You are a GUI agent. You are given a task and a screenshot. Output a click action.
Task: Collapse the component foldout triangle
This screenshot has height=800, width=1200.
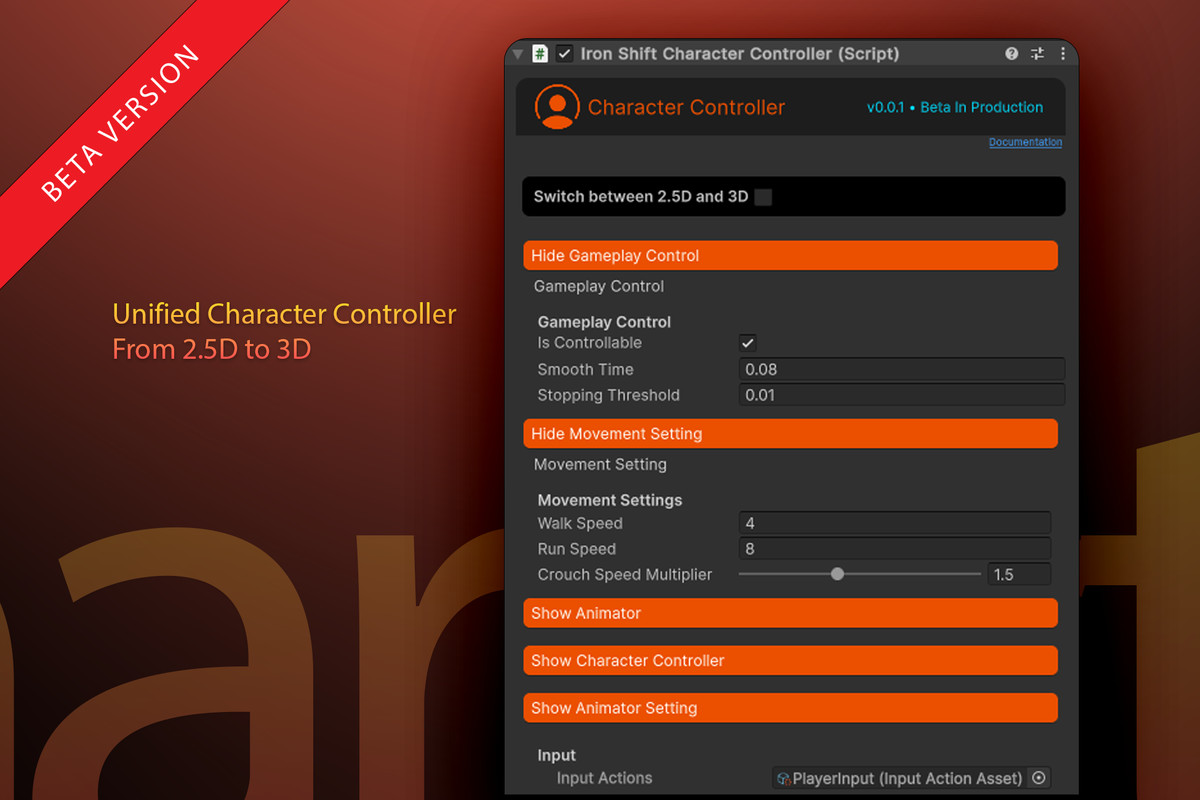point(518,54)
